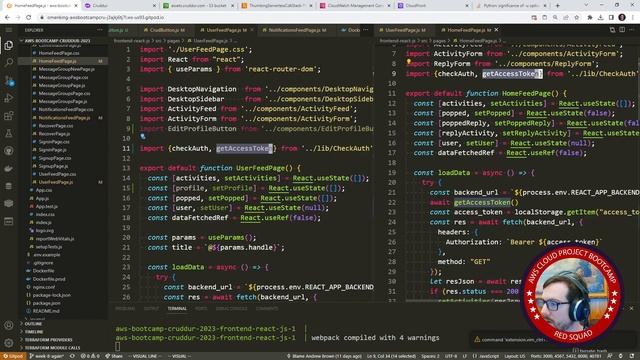Click the 'pages' breadcrumb in the left editor
Viewport: 640px width, 360px height.
pyautogui.click(x=173, y=41)
